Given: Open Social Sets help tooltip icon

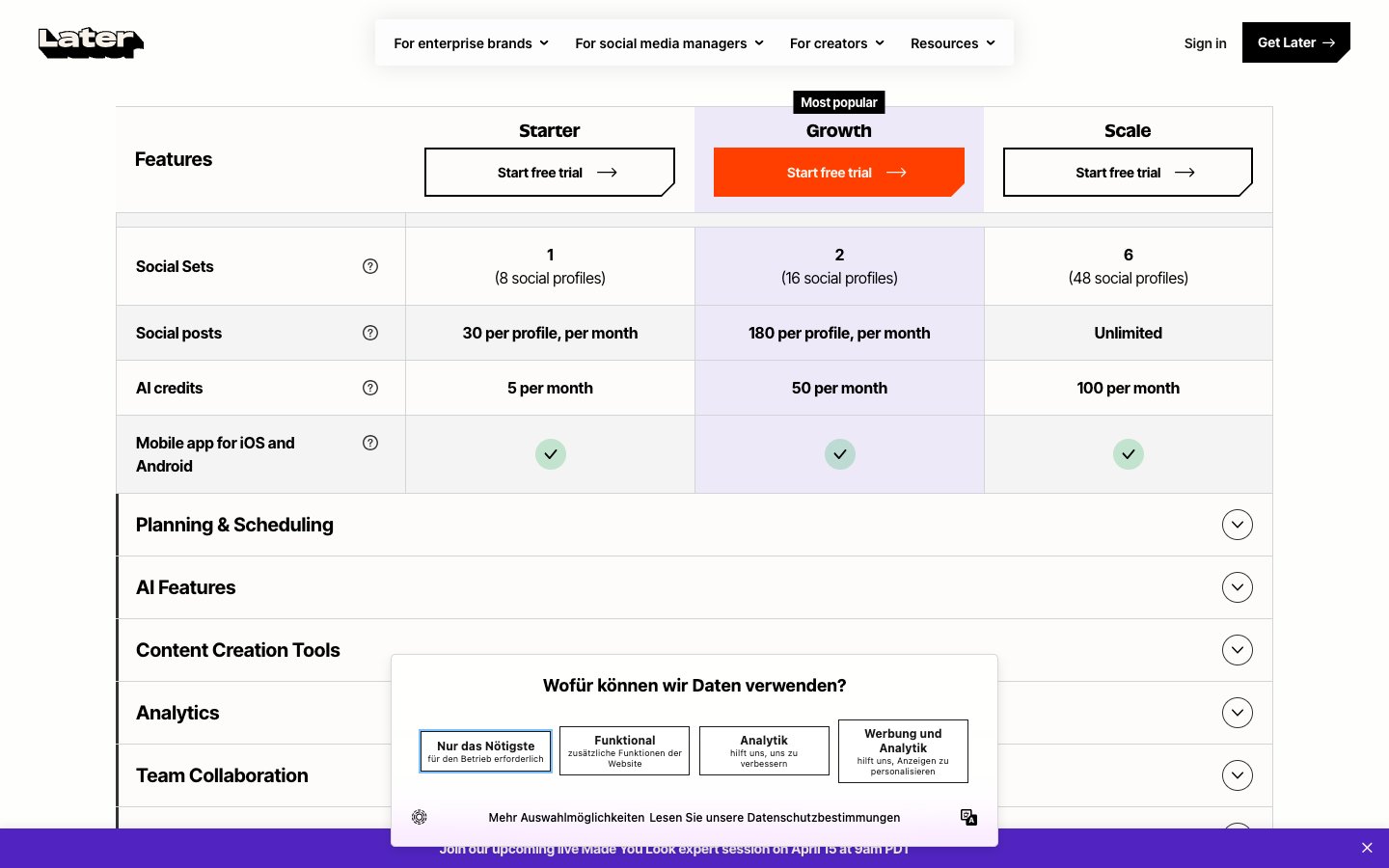Looking at the screenshot, I should click(x=370, y=266).
